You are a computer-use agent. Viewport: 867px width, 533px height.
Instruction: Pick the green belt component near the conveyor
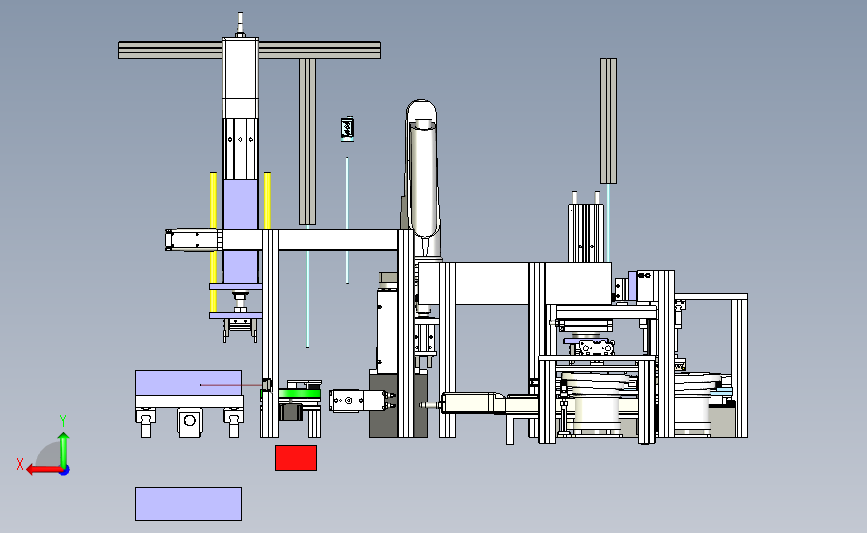coord(299,394)
